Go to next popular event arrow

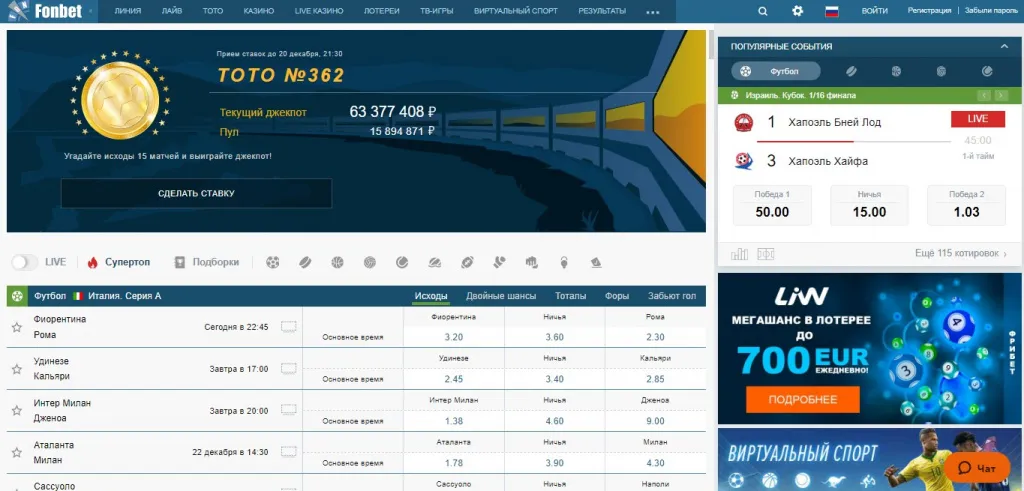1001,95
